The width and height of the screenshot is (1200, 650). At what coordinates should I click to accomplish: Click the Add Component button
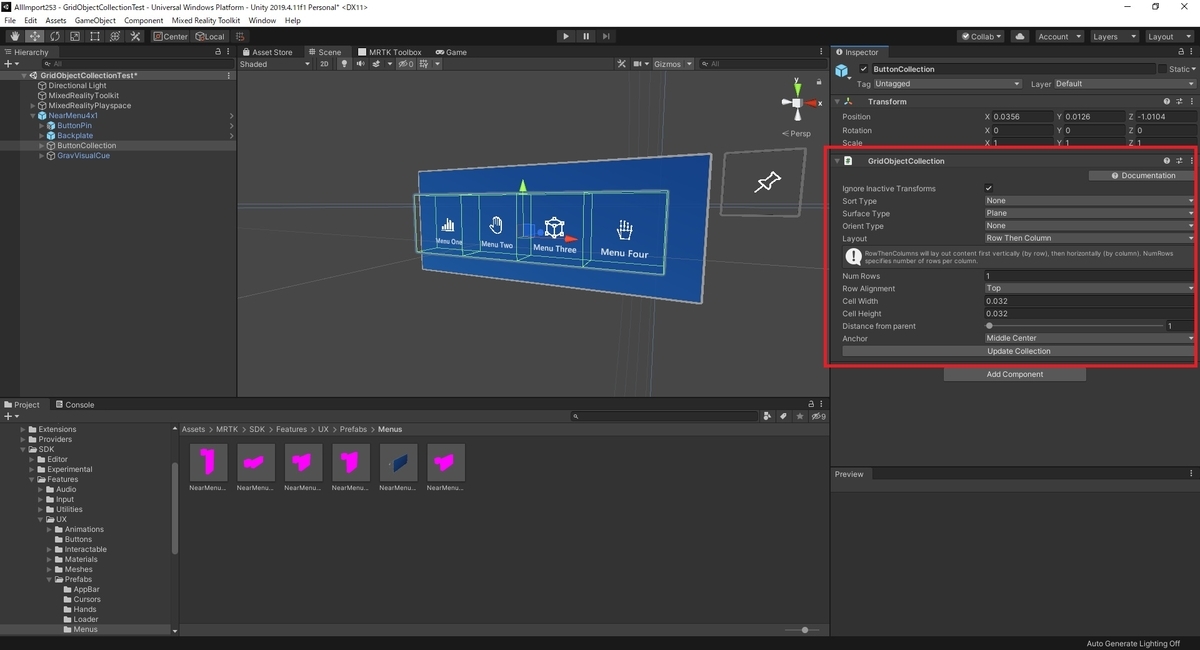click(1014, 375)
